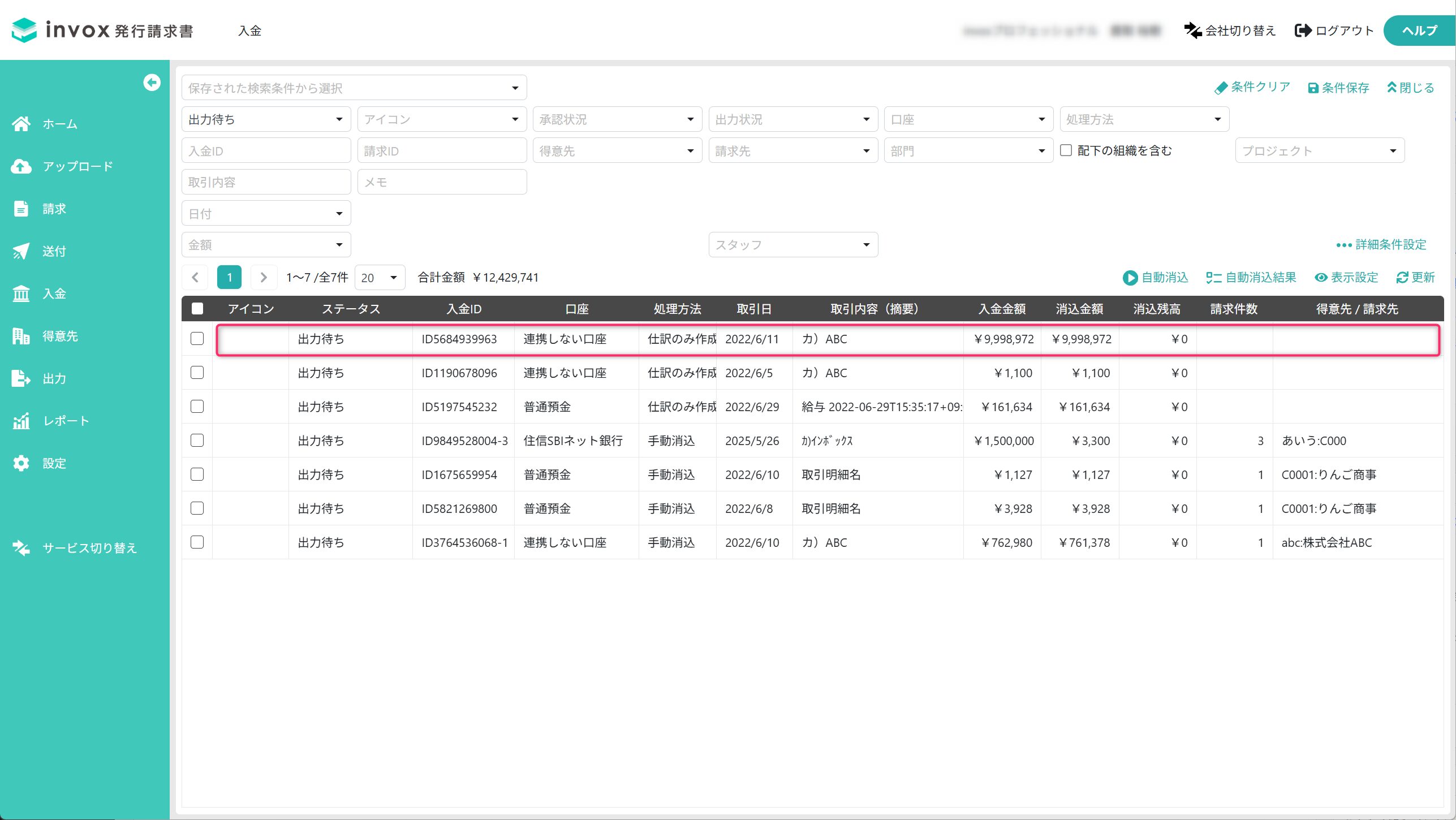The width and height of the screenshot is (1456, 820).
Task: Toggle the select-all checkbox in table header
Action: click(x=197, y=309)
